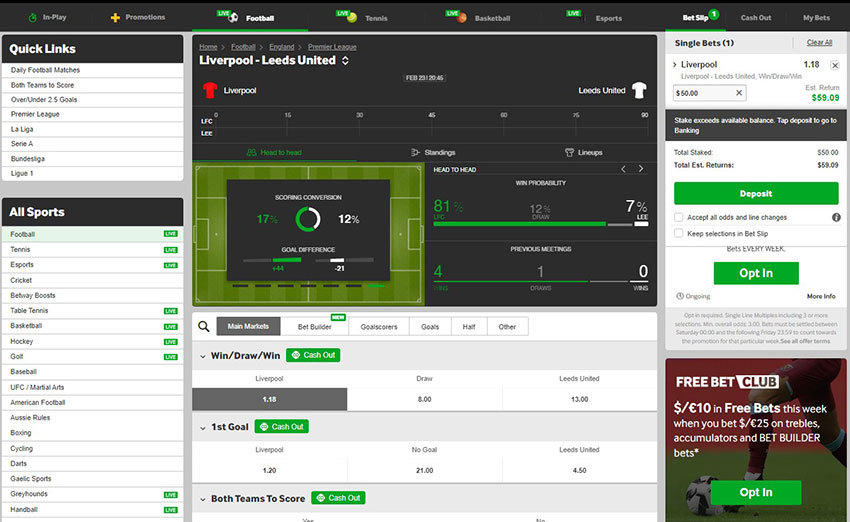Open the Goals markets tab
Image resolution: width=850 pixels, height=522 pixels.
430,326
